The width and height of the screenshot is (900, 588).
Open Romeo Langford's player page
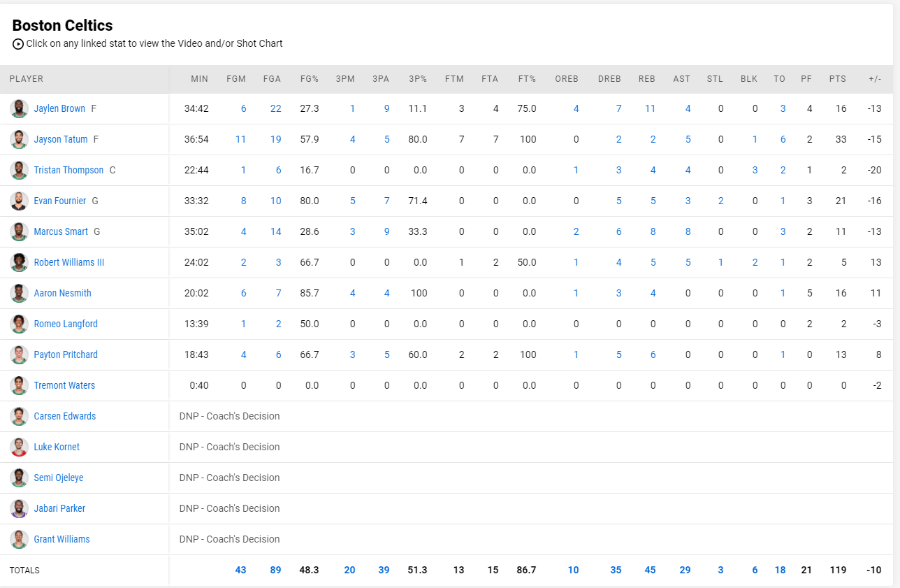tap(65, 324)
